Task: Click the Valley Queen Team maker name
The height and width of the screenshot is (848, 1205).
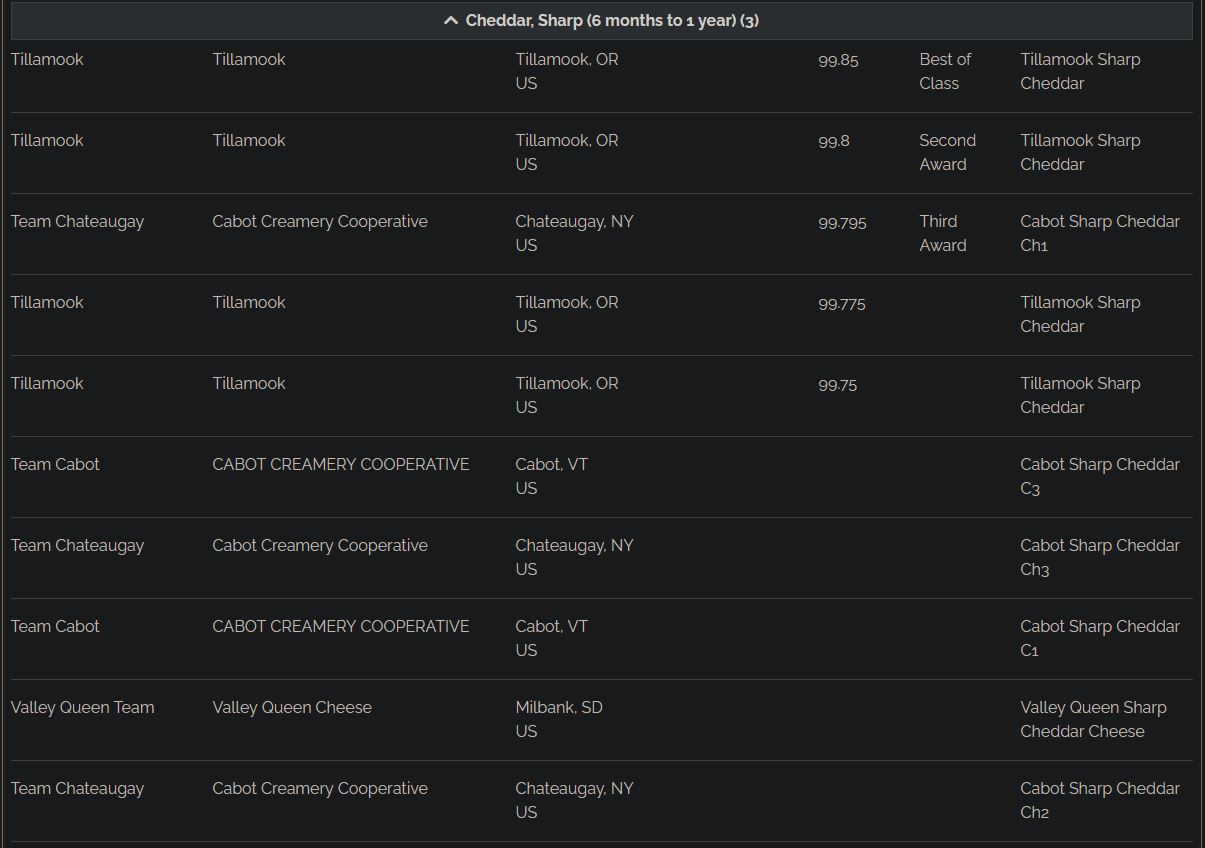Action: (82, 707)
